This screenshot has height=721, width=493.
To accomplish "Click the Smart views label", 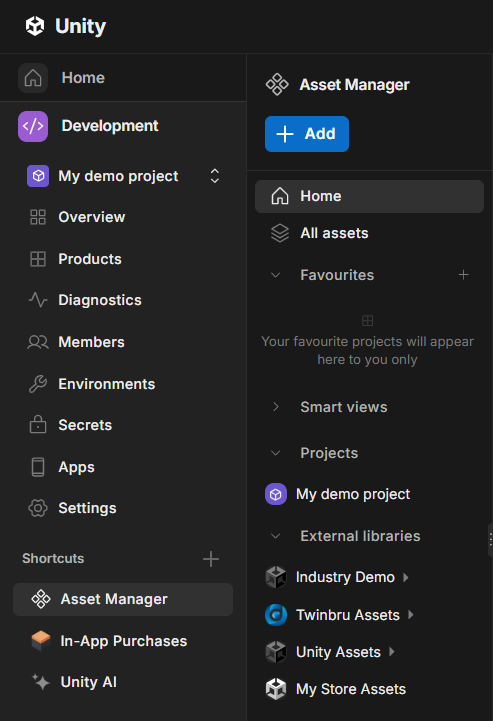I will [344, 407].
